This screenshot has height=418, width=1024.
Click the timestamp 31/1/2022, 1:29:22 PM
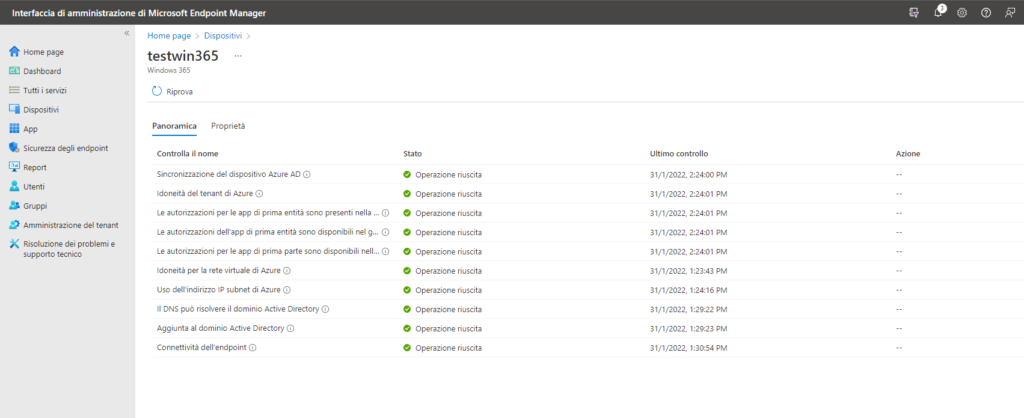coord(688,309)
